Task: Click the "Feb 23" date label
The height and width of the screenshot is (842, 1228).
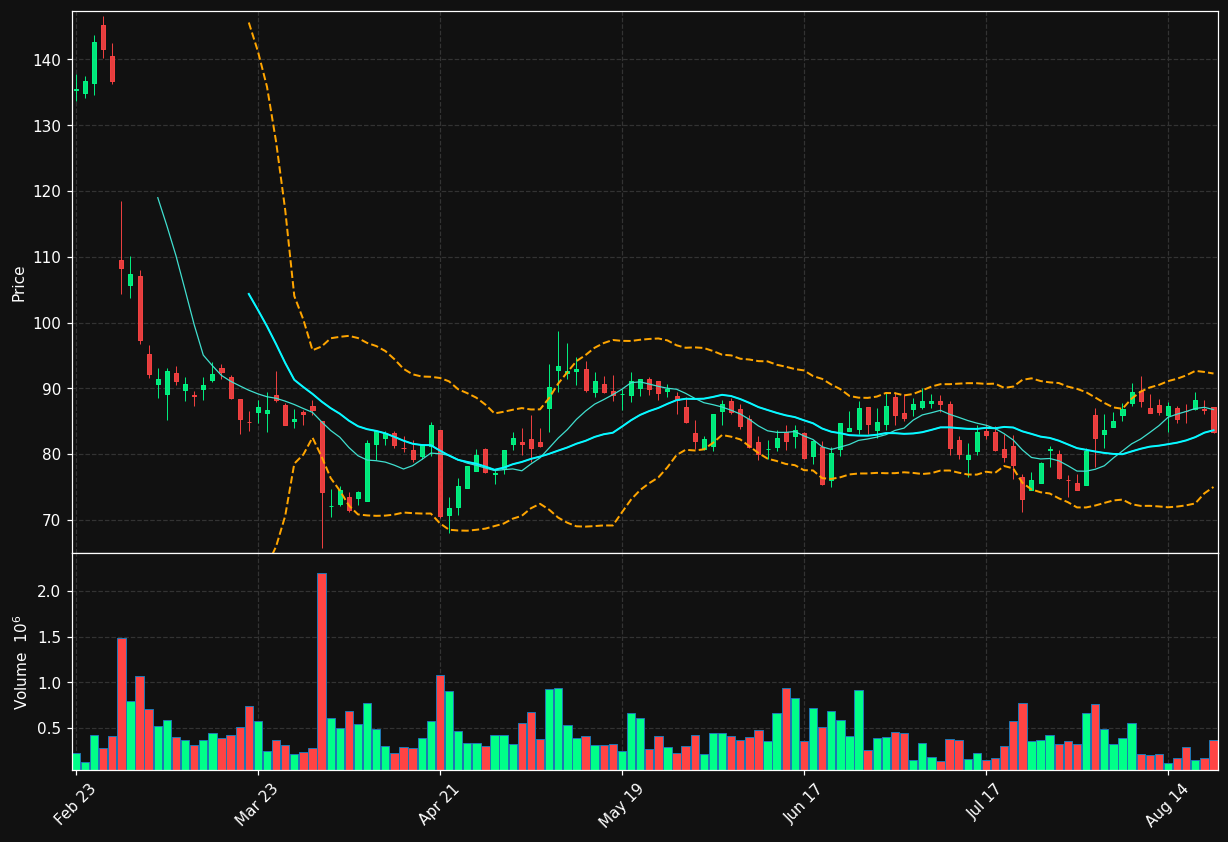Action: (75, 803)
